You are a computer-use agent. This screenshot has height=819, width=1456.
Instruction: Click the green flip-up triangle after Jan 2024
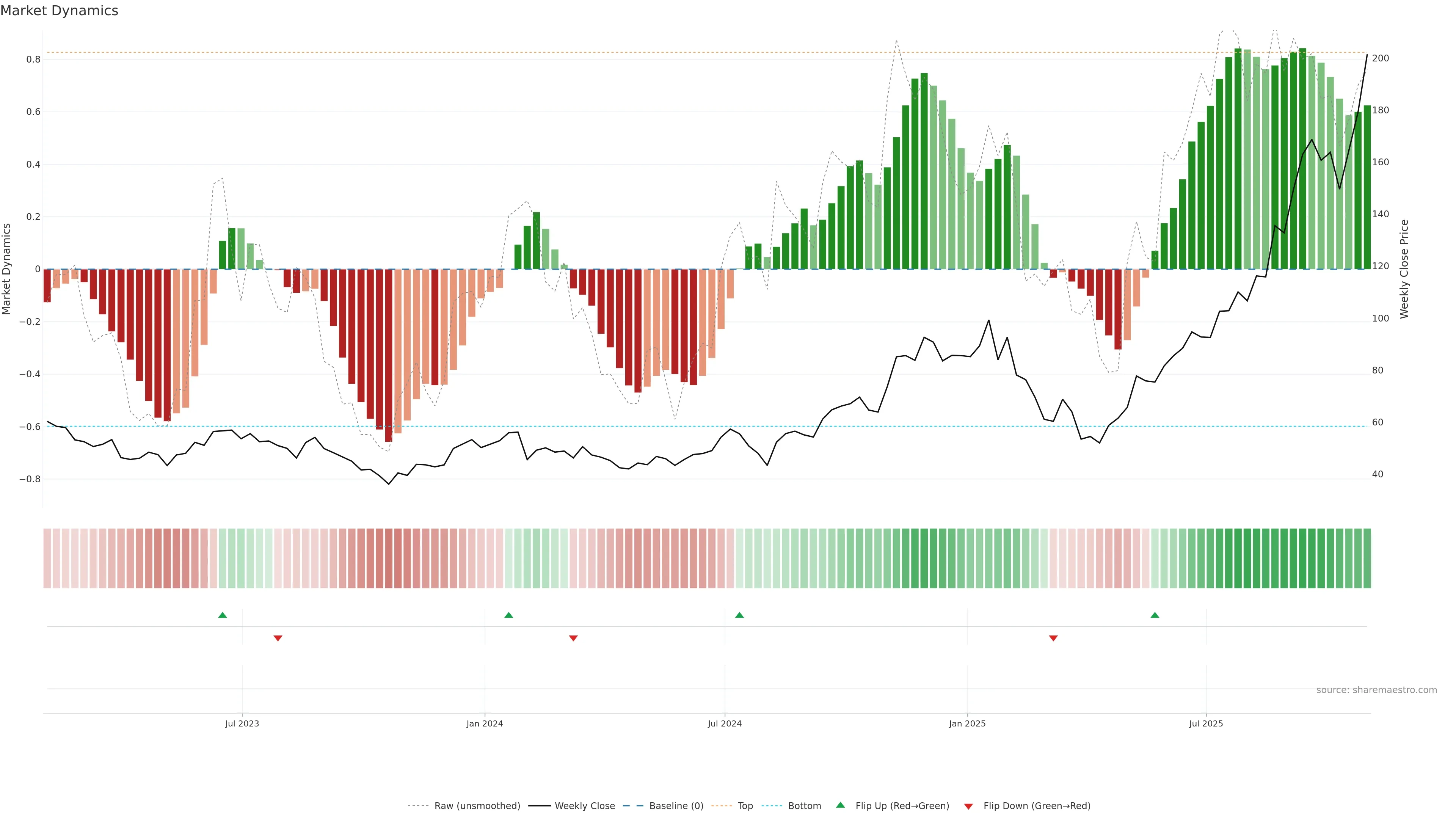(509, 615)
